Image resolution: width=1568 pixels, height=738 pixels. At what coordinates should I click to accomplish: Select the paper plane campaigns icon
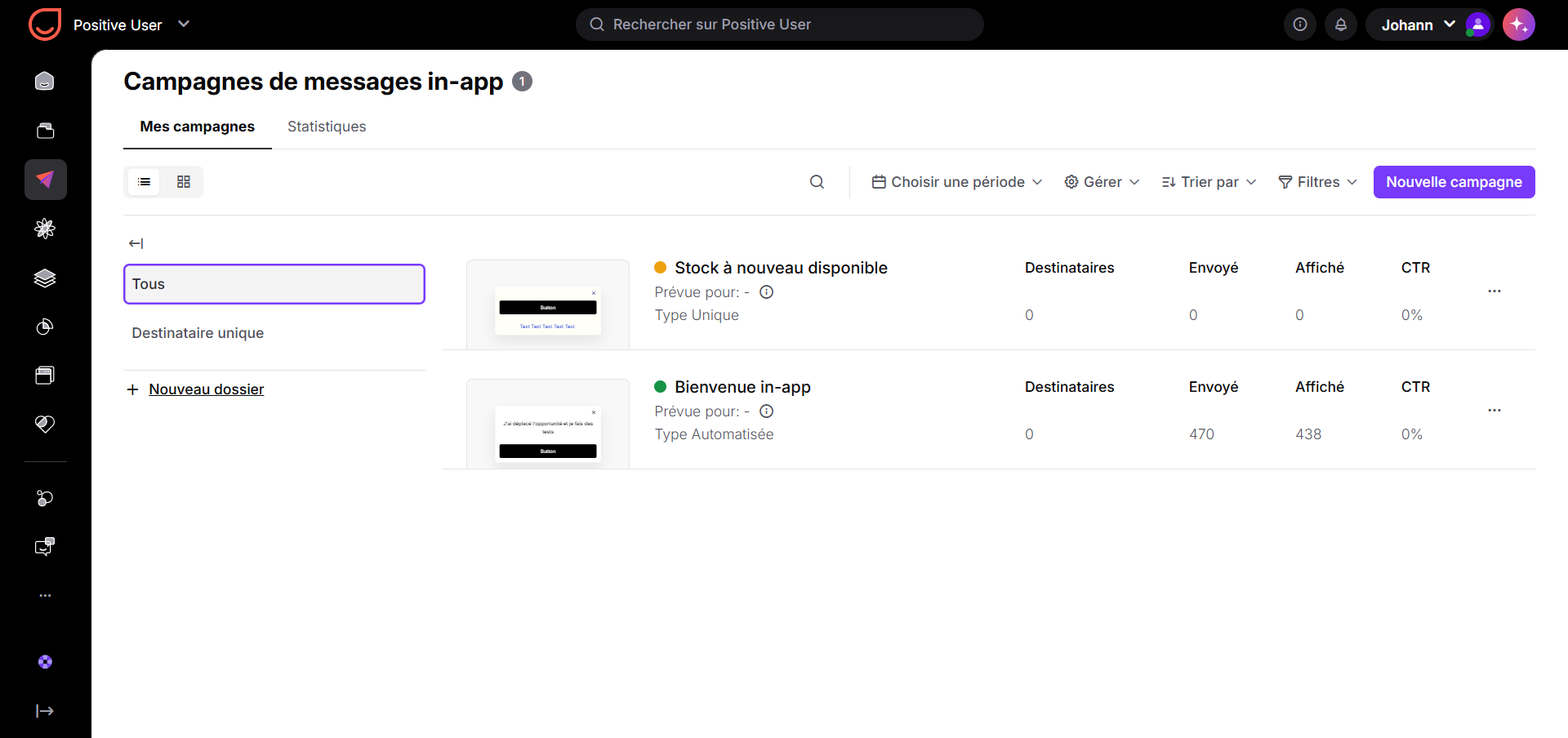pyautogui.click(x=45, y=180)
